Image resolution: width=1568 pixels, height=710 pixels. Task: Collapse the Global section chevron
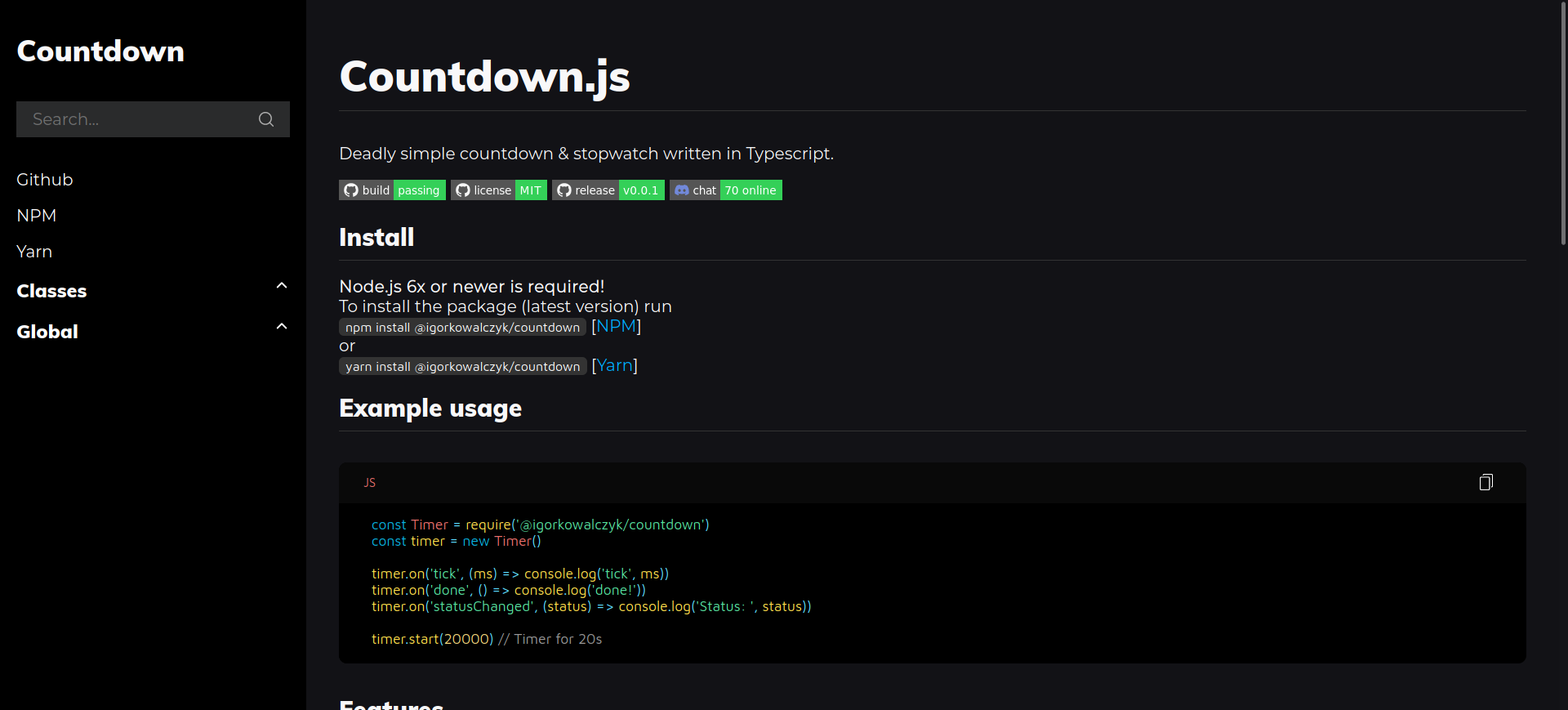(x=282, y=327)
